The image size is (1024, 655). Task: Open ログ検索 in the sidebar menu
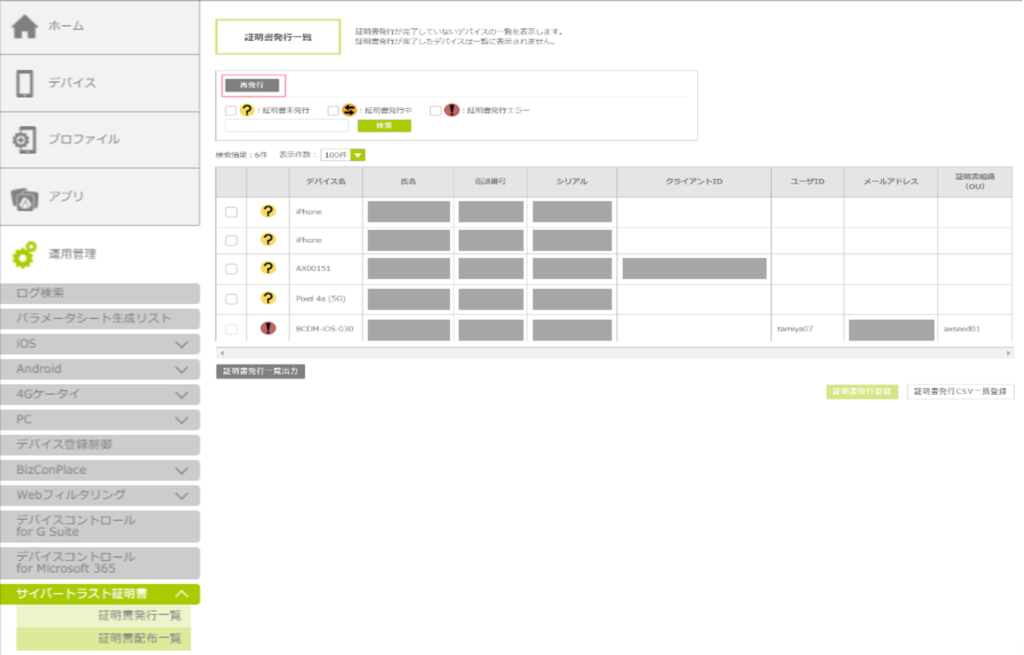pyautogui.click(x=100, y=294)
